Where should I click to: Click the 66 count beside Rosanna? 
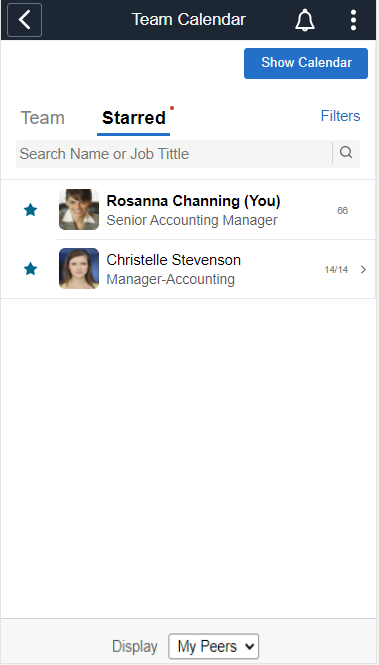pos(343,210)
